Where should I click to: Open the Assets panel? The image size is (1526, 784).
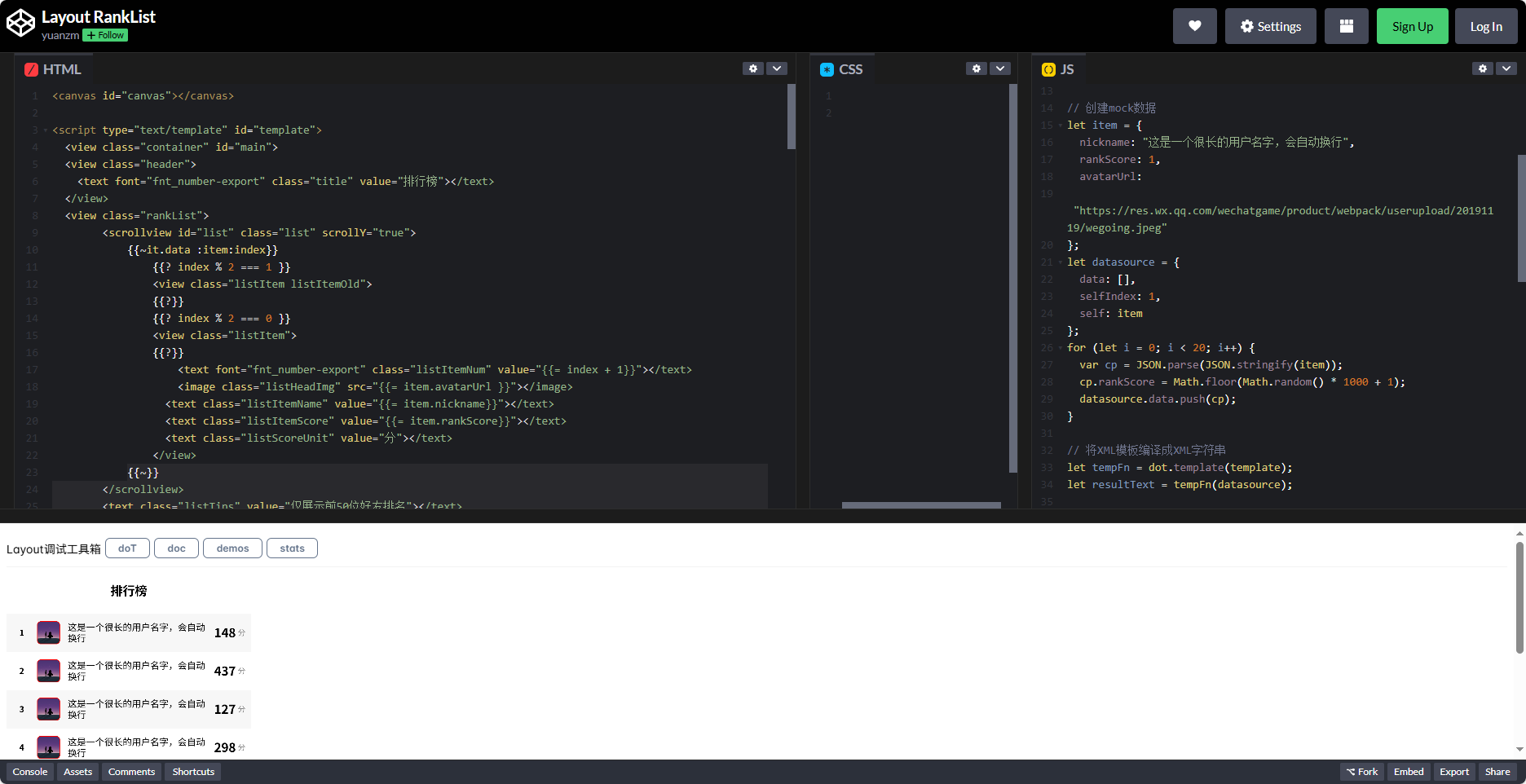[78, 772]
